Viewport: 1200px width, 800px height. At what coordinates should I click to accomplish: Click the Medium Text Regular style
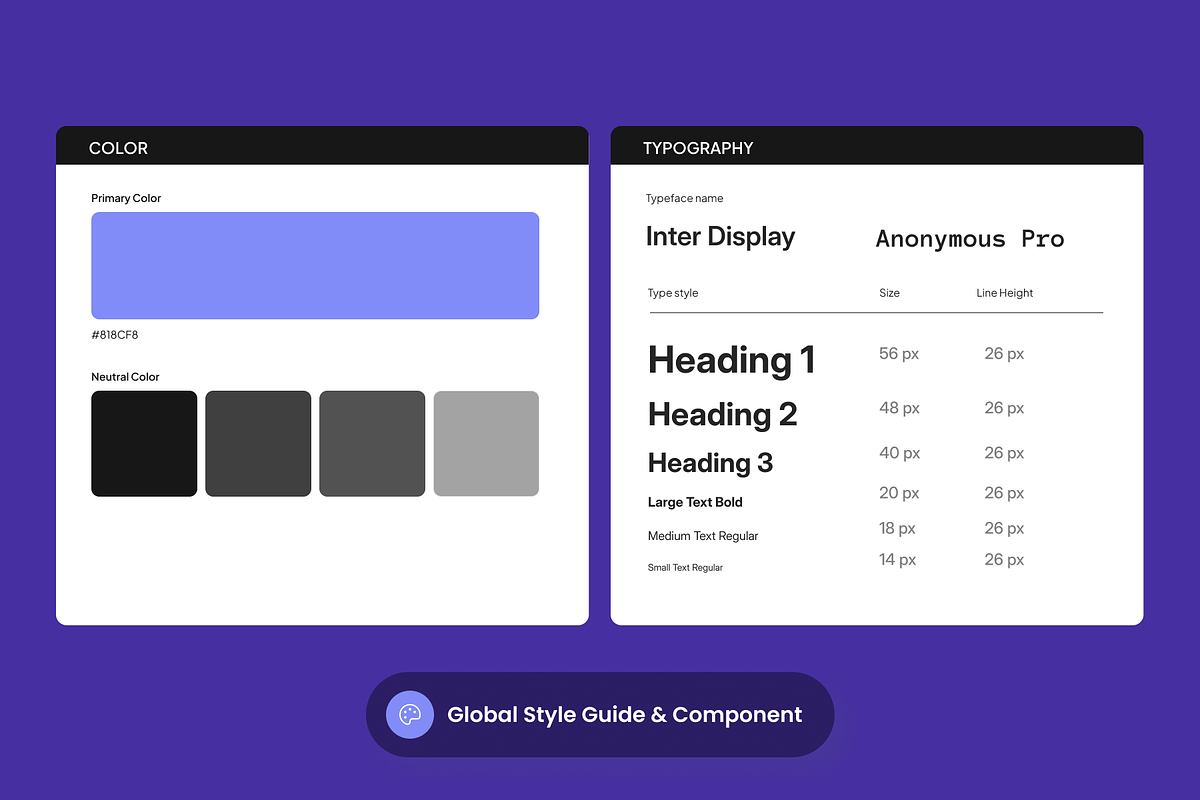pos(703,536)
